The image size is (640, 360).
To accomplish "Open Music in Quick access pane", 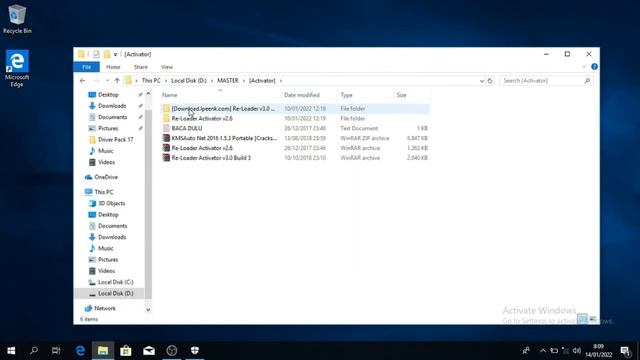I will [x=105, y=151].
